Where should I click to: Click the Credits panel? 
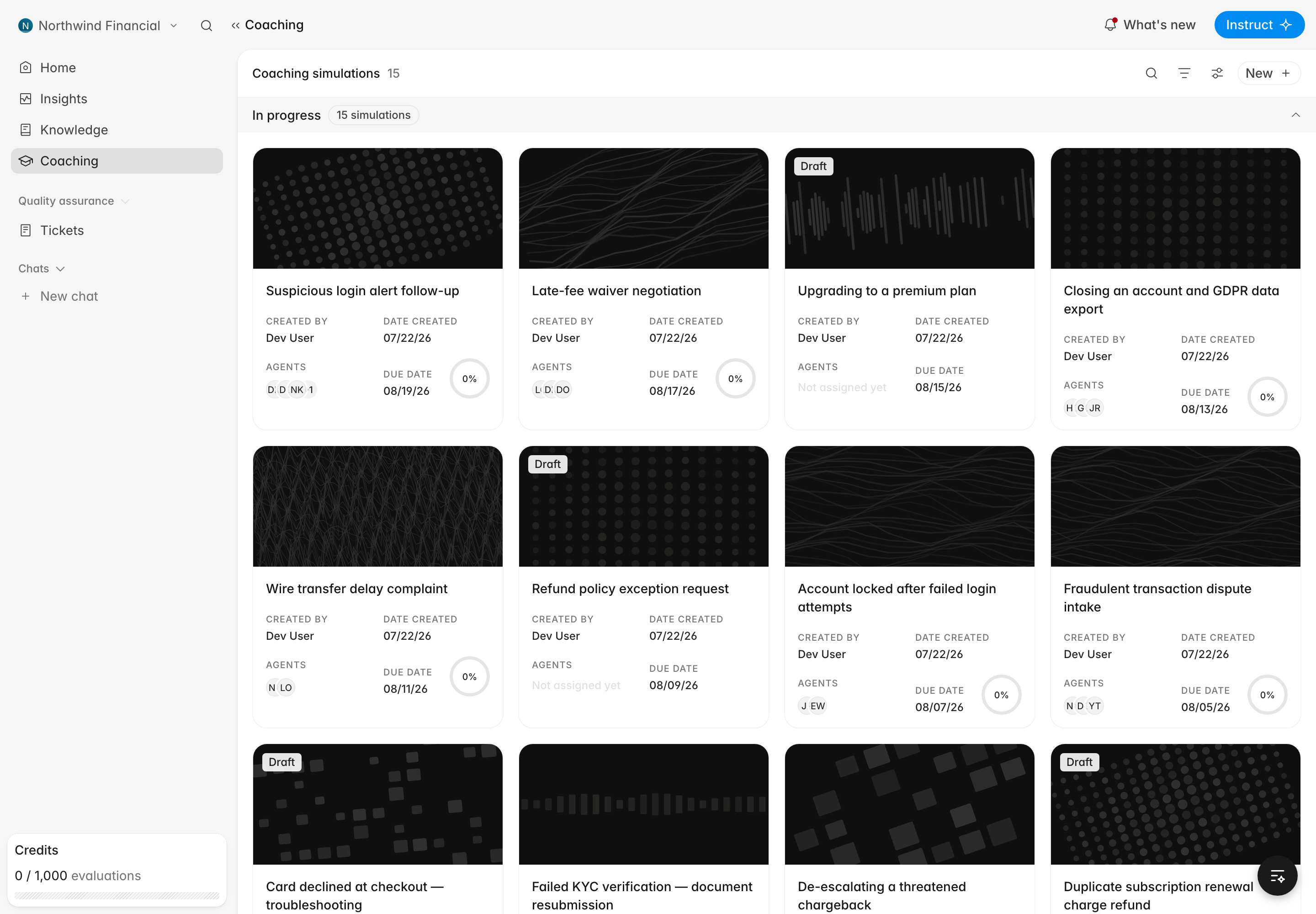117,869
